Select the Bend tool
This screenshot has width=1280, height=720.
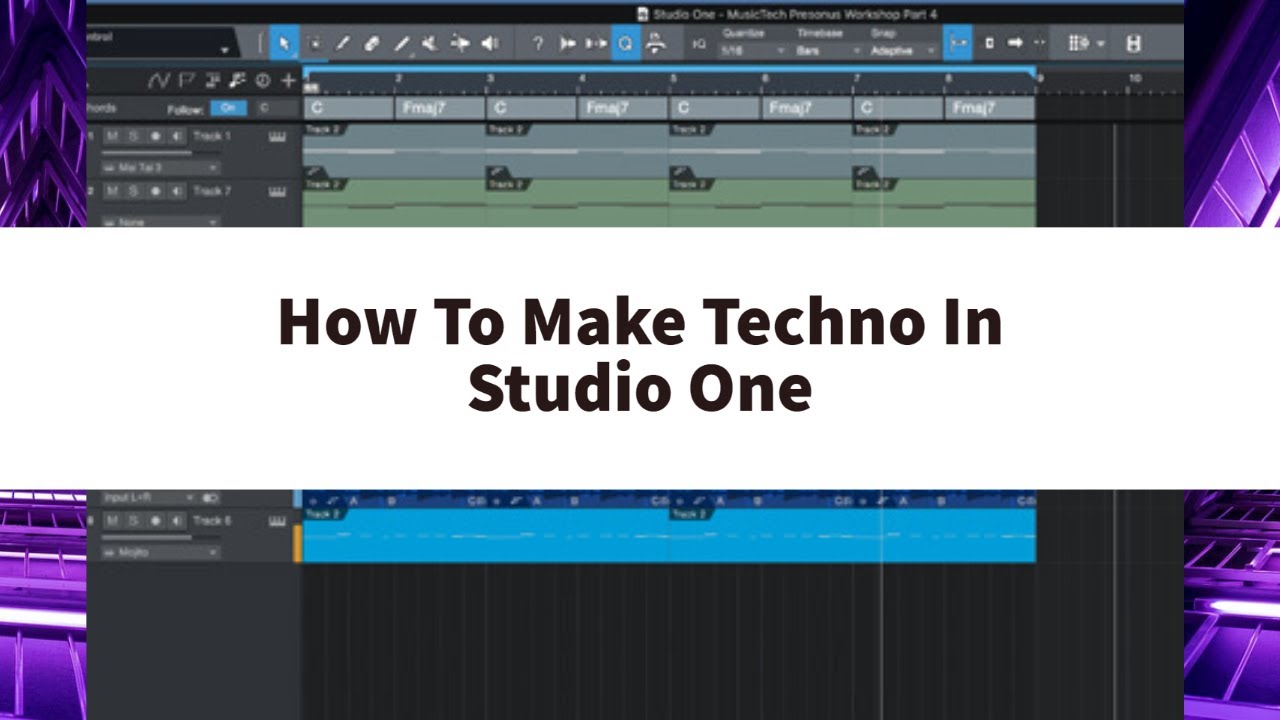[459, 43]
